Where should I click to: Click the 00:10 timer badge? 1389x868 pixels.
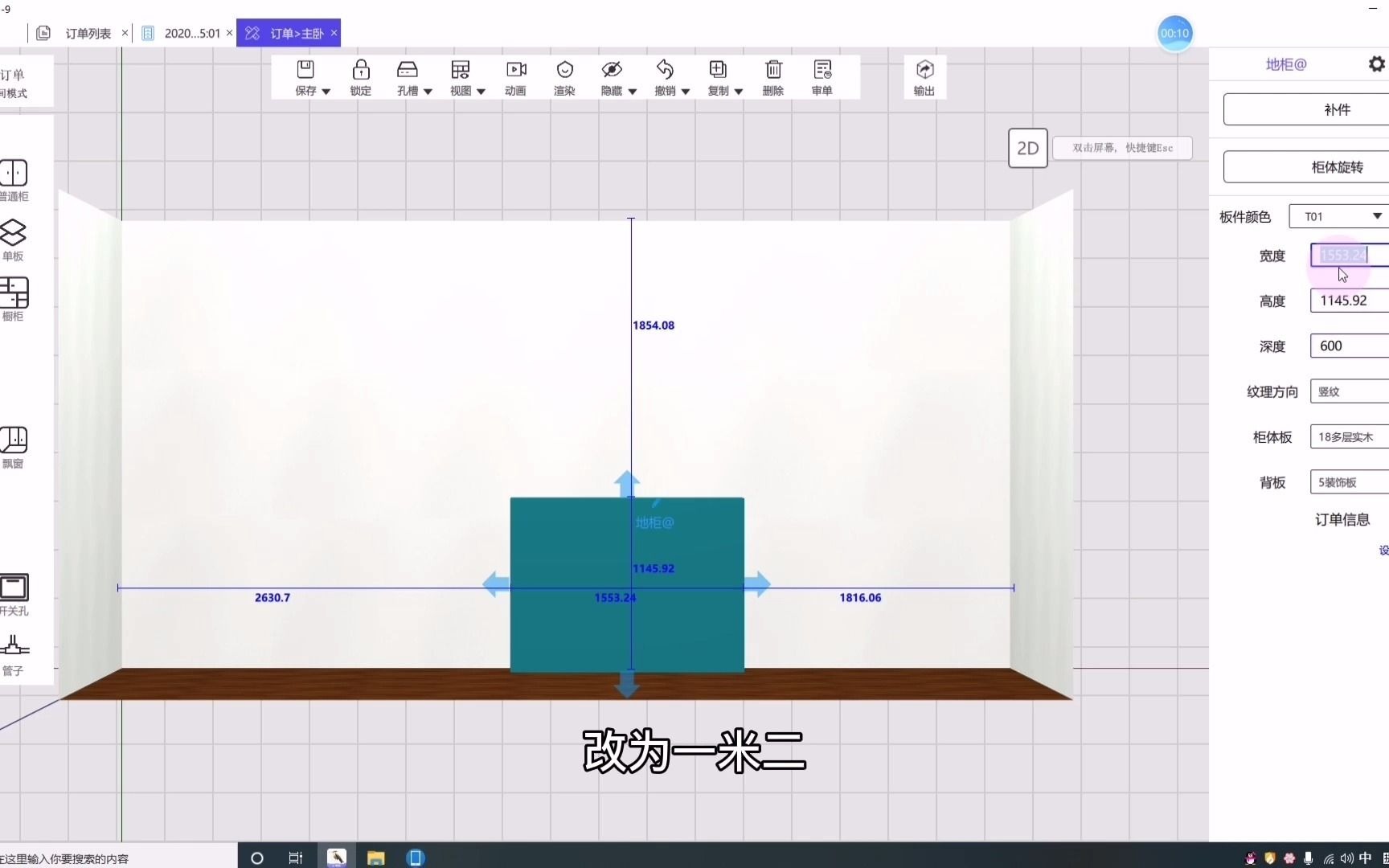1174,33
